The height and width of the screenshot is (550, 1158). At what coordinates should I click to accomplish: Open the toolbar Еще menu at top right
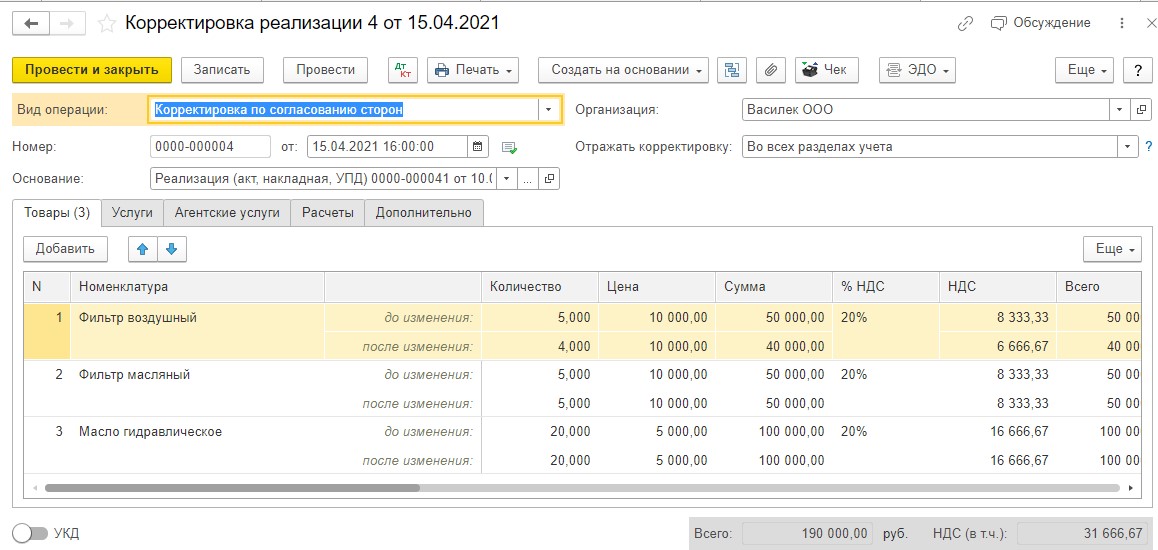click(x=1084, y=70)
